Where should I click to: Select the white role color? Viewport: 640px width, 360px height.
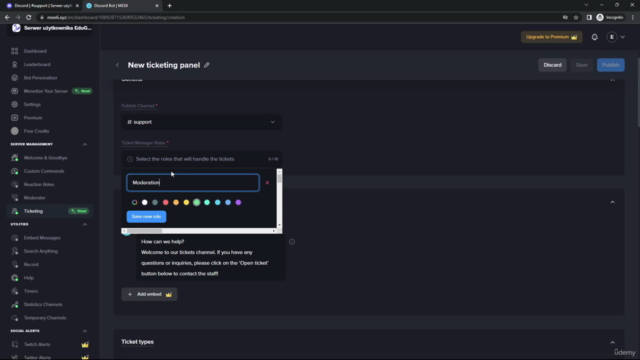(x=144, y=202)
